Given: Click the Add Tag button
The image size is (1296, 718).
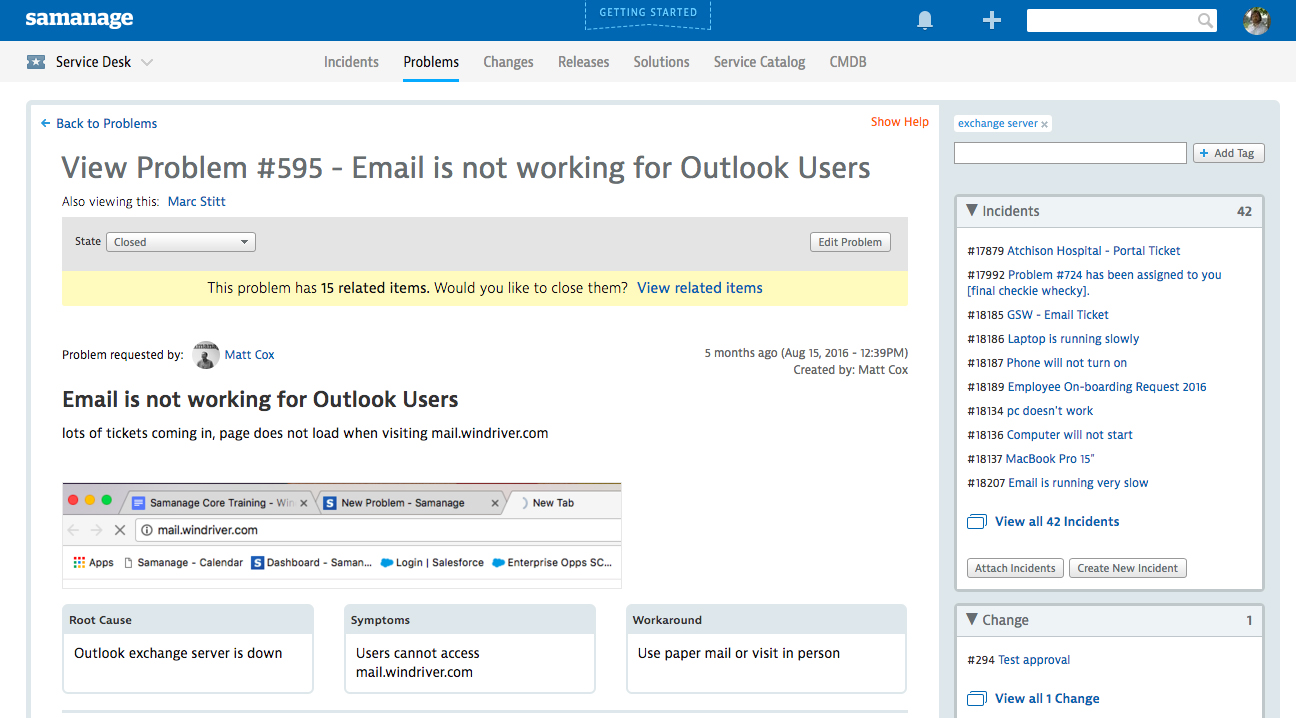Looking at the screenshot, I should 1229,153.
